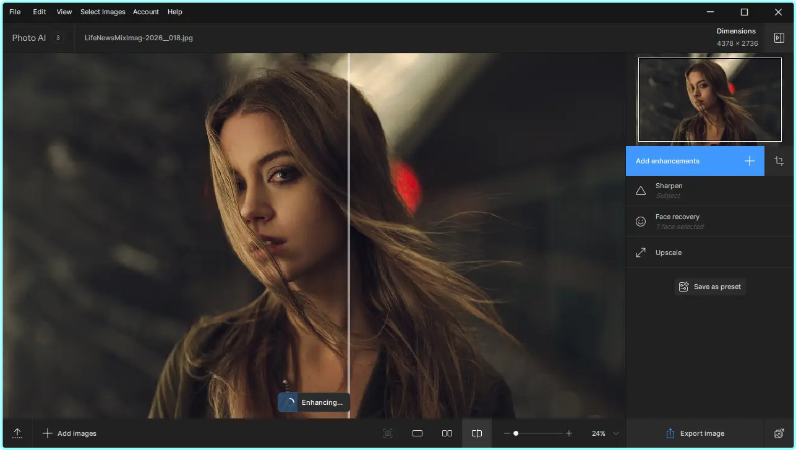Maximize the application window
This screenshot has height=450, width=796.
[x=744, y=12]
